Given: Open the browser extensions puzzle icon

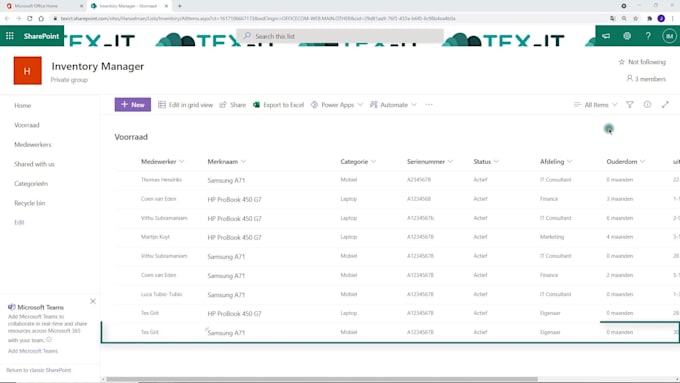Looking at the screenshot, I should tap(649, 19).
